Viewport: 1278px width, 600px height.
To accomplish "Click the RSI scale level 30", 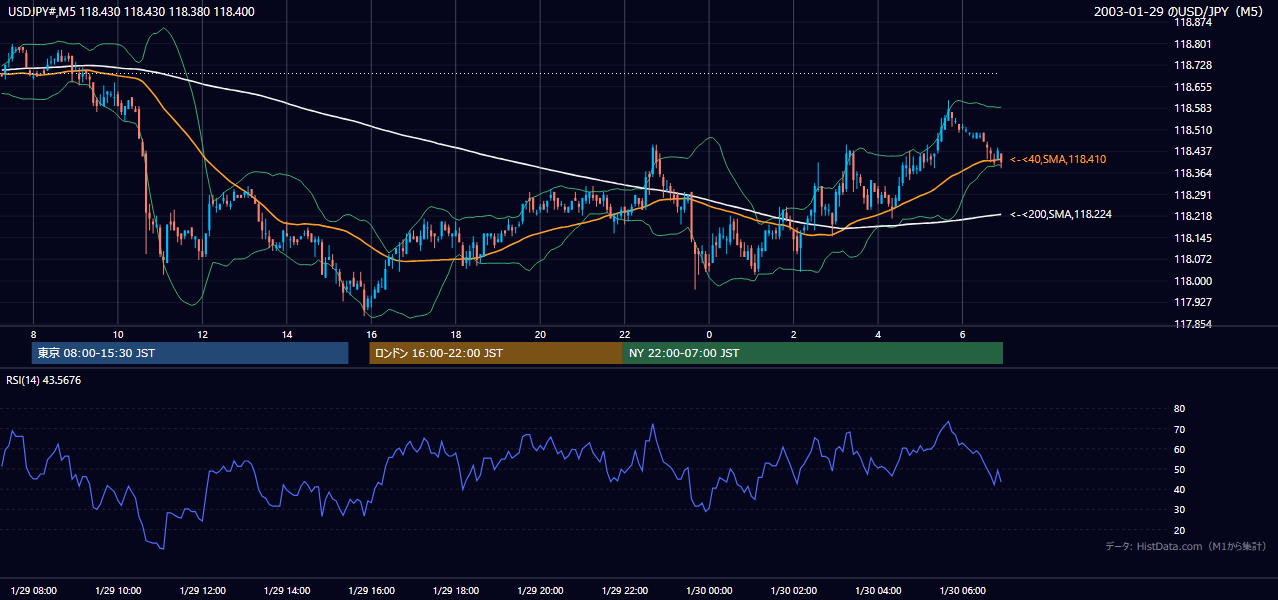I will coord(1180,510).
